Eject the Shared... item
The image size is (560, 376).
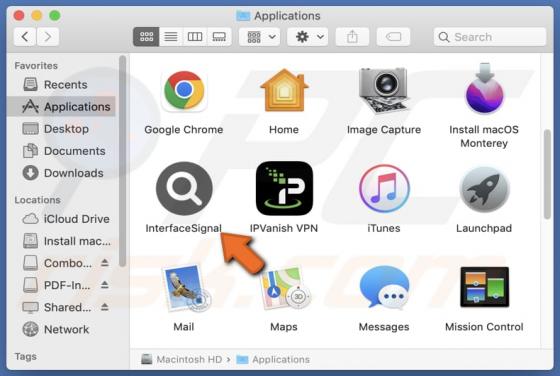click(104, 307)
